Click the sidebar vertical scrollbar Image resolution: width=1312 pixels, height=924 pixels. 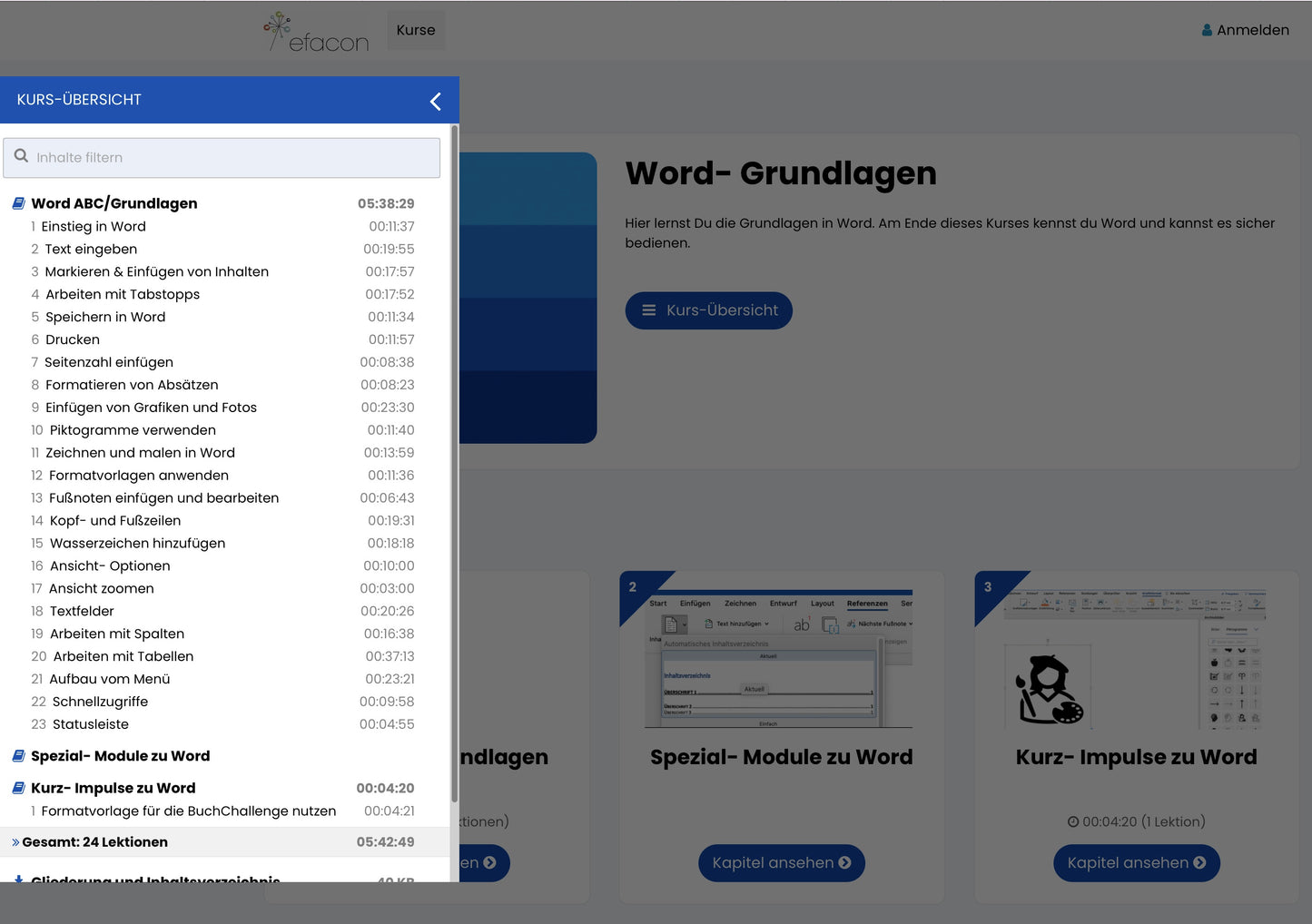tap(454, 454)
